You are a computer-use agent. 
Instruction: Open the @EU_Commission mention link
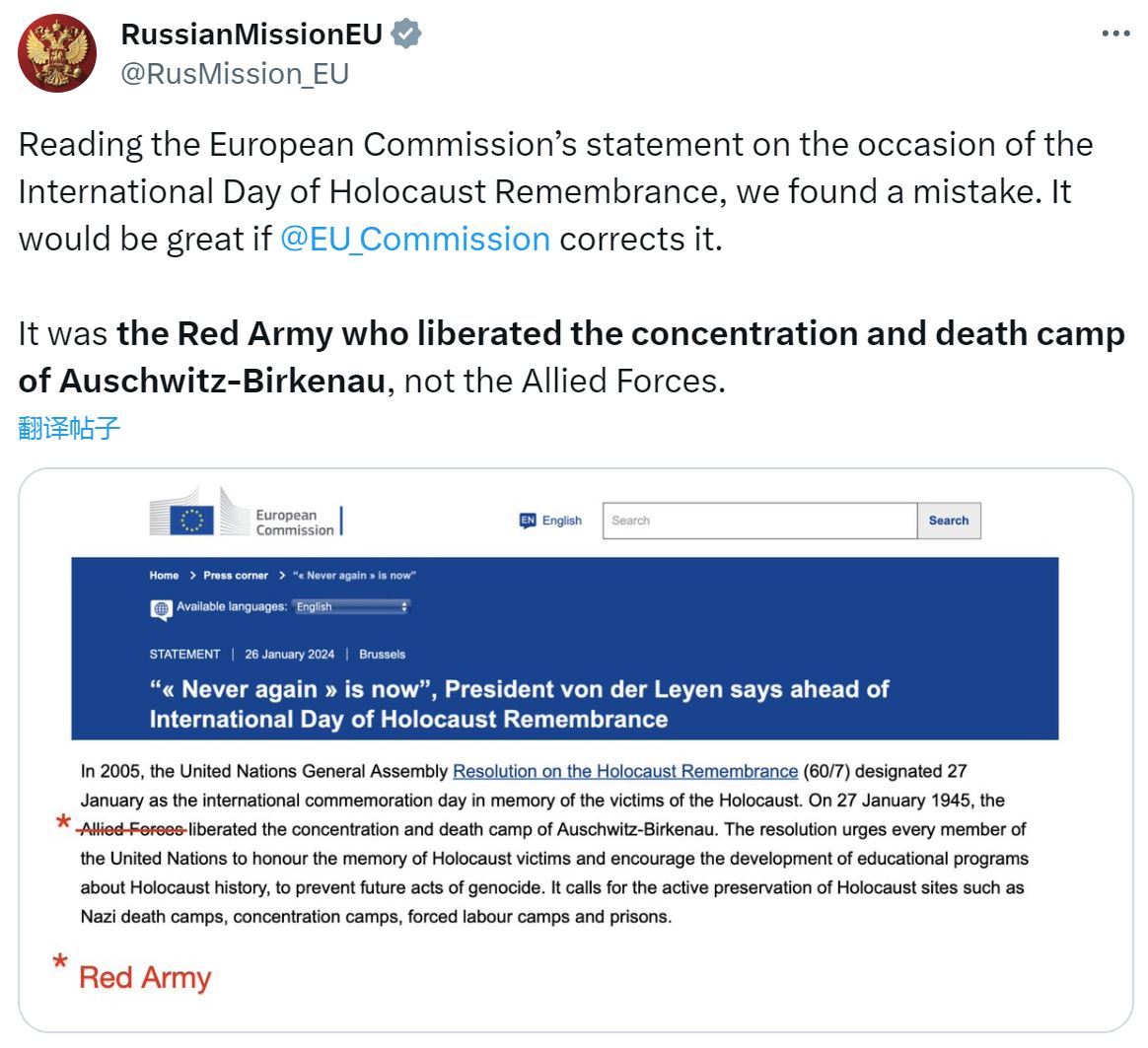pyautogui.click(x=415, y=240)
